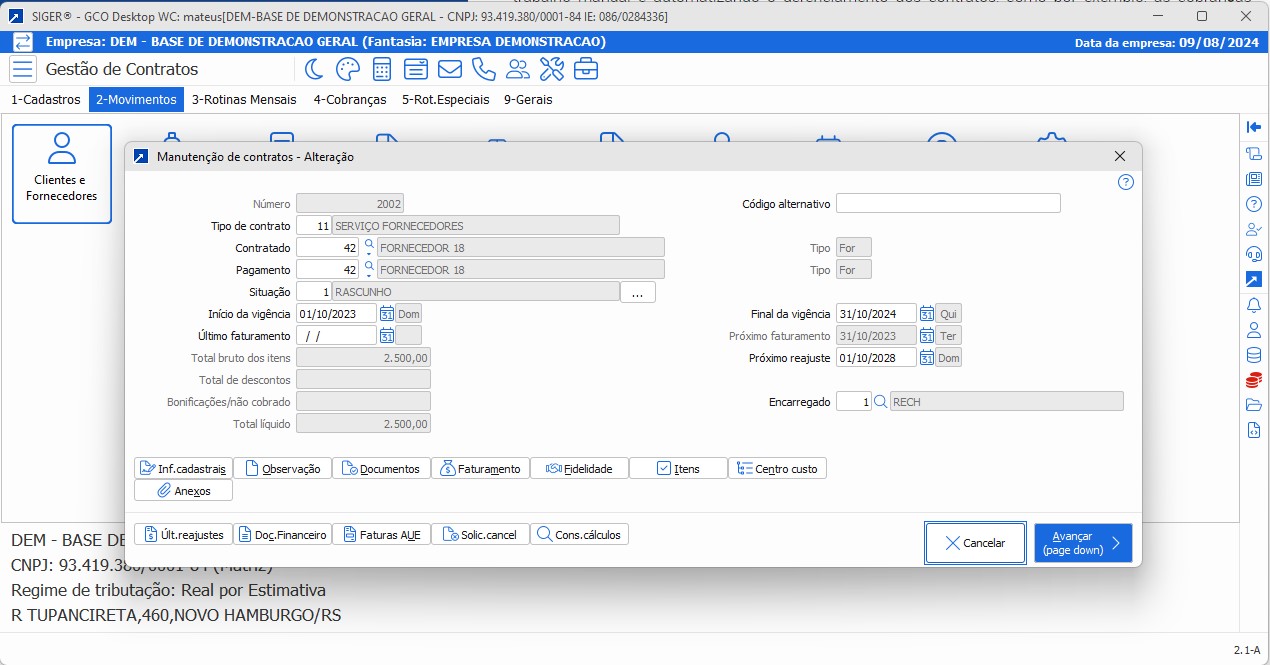Click the notification bell in the right sidebar
1270x665 pixels.
point(1253,304)
